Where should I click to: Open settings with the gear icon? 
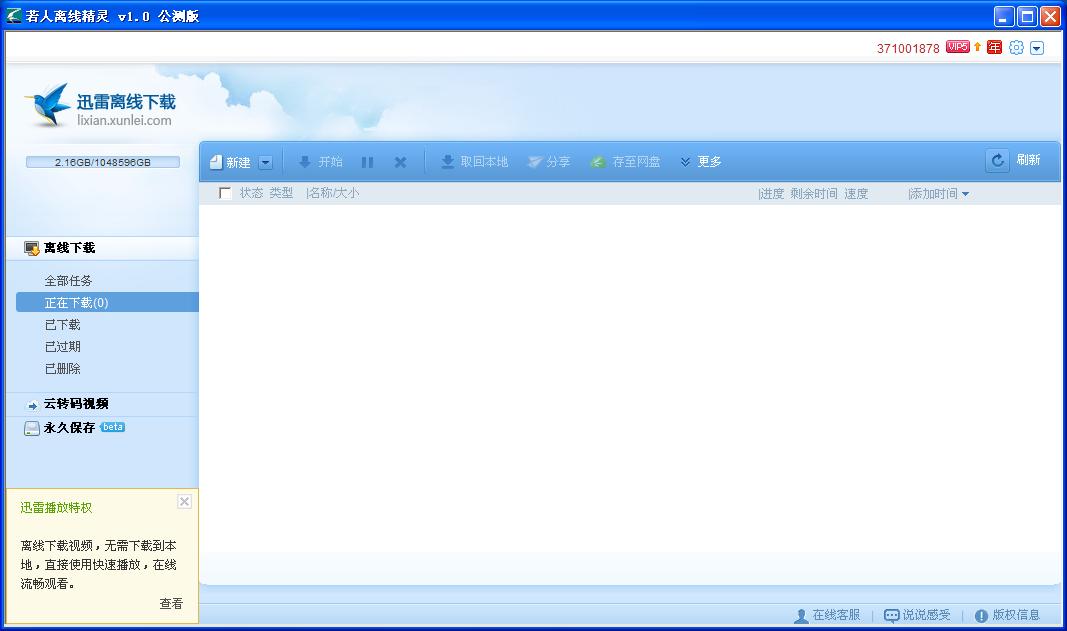[x=1016, y=48]
